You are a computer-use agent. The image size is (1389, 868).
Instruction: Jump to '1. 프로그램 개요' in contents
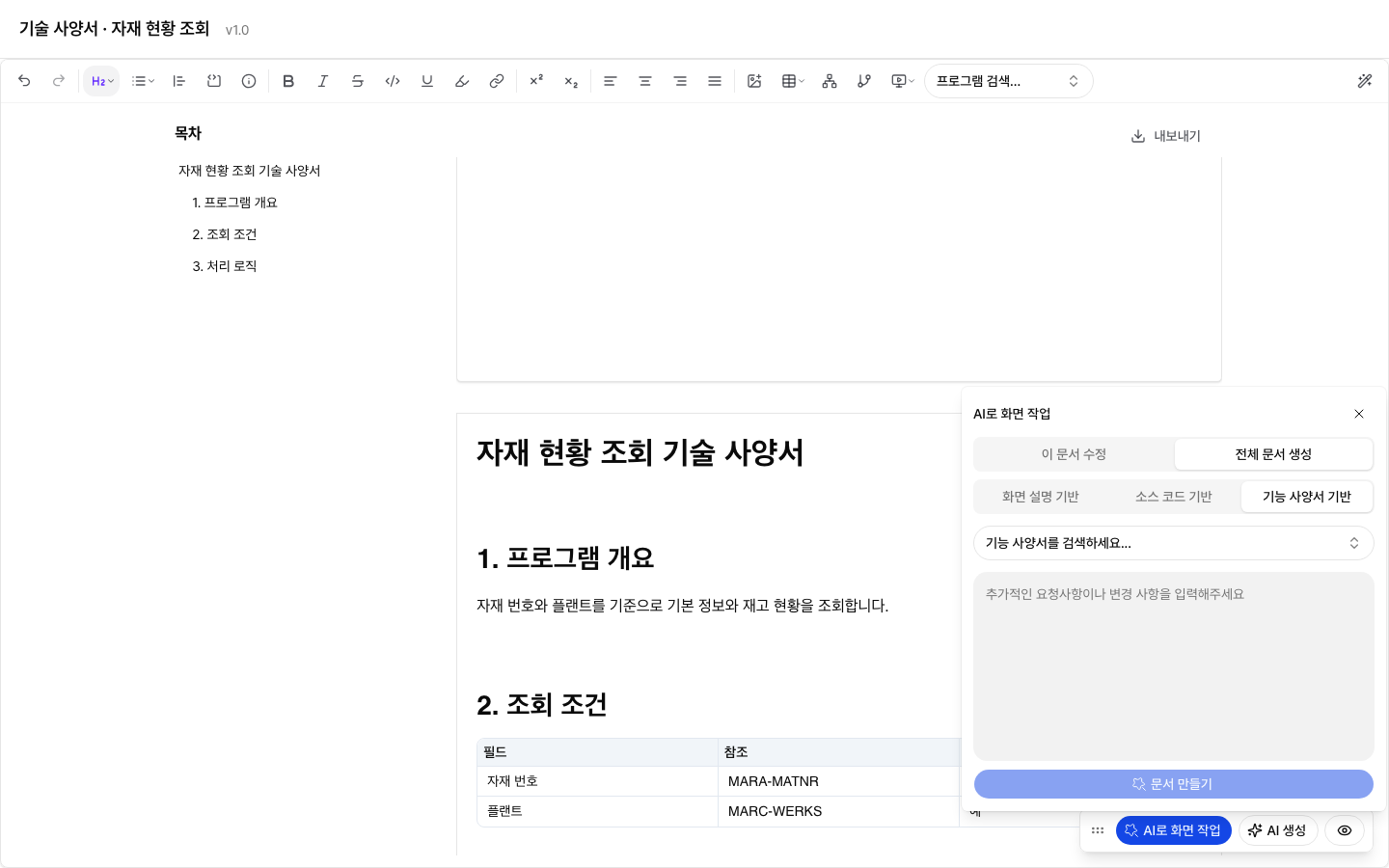235,203
